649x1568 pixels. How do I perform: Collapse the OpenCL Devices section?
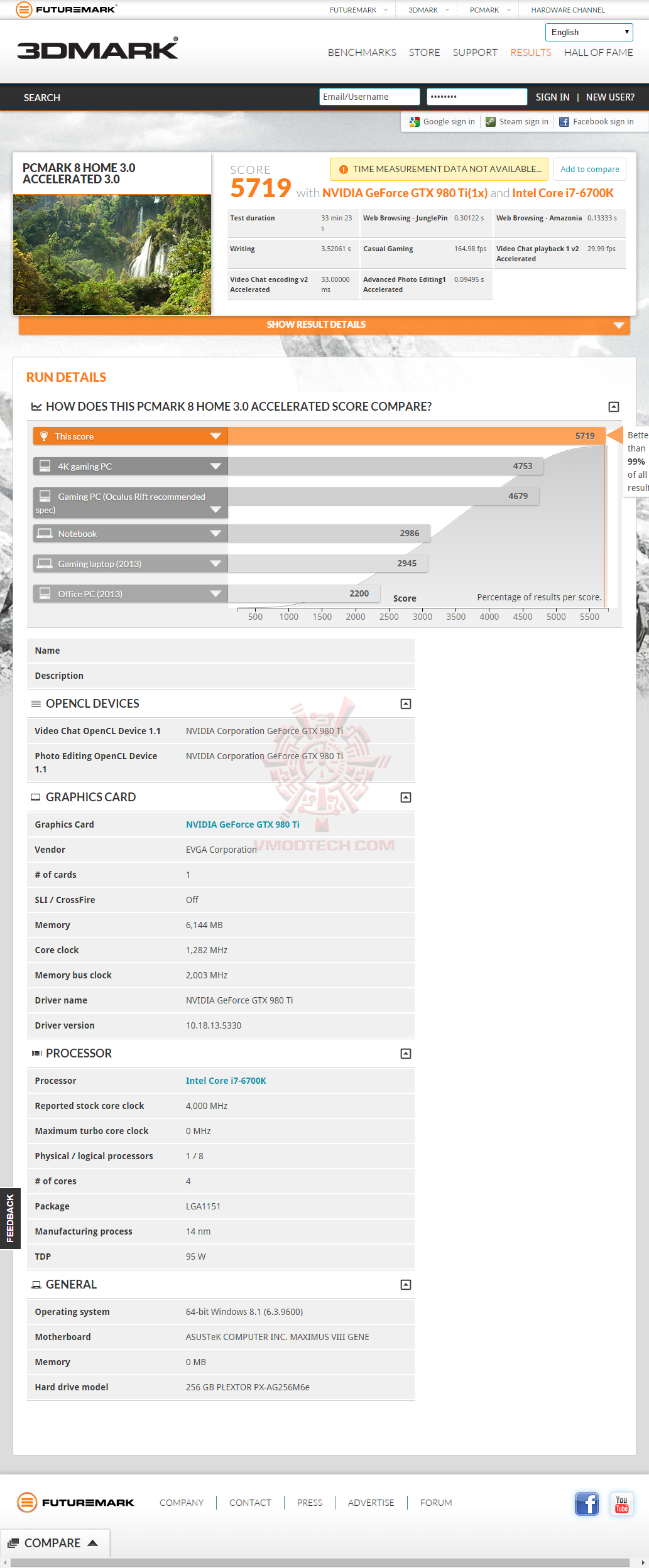[x=406, y=704]
